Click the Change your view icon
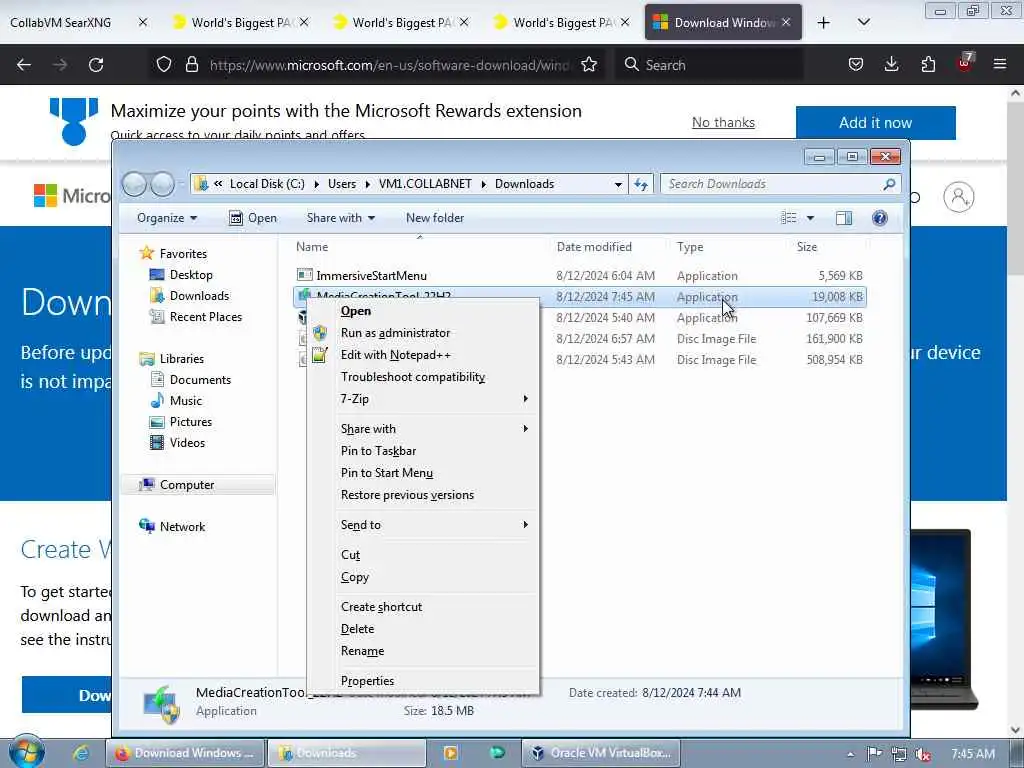 tap(789, 218)
